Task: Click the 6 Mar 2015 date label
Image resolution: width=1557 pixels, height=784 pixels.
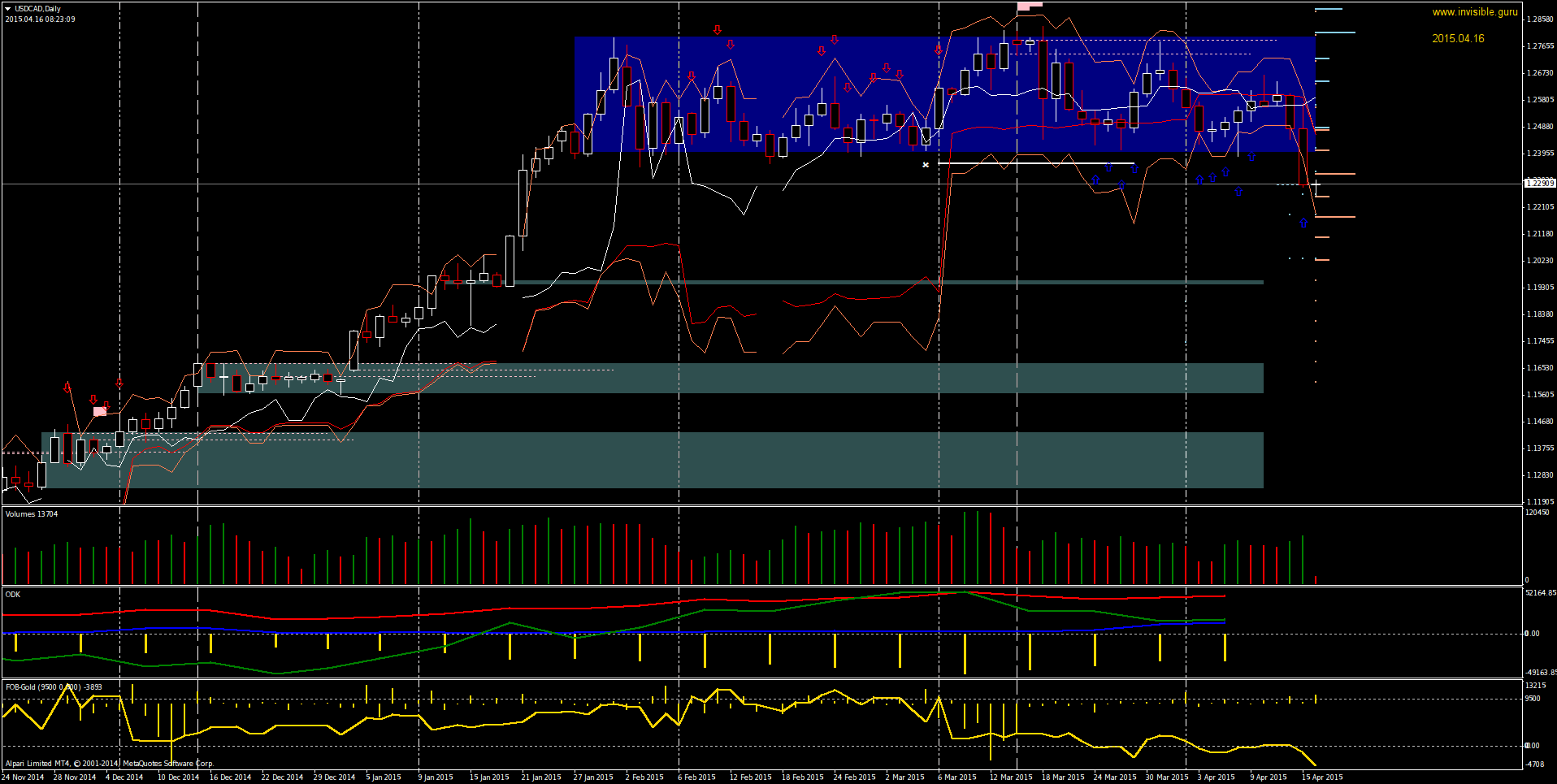Action: click(956, 778)
